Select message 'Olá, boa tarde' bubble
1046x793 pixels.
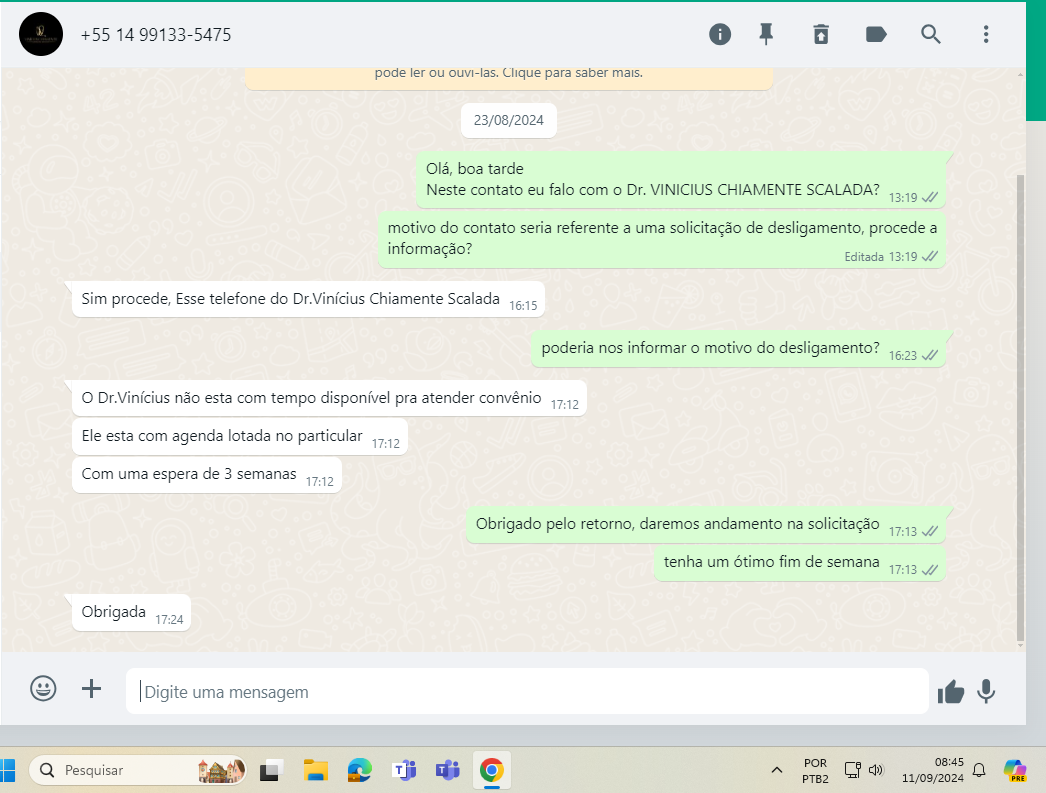click(x=681, y=179)
